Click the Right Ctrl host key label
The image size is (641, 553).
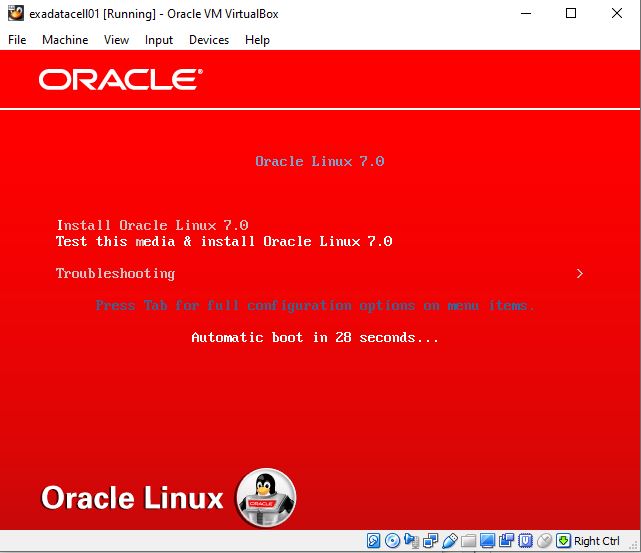596,541
